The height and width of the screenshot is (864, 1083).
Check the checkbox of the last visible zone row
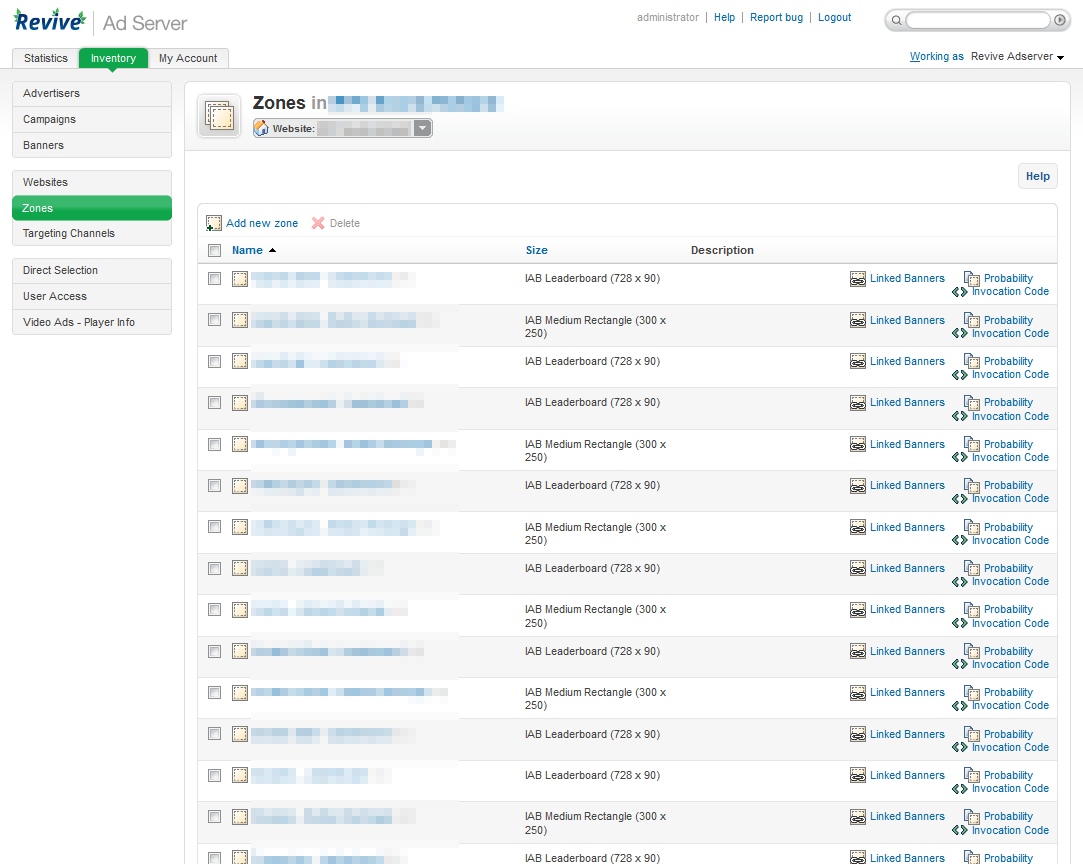214,857
